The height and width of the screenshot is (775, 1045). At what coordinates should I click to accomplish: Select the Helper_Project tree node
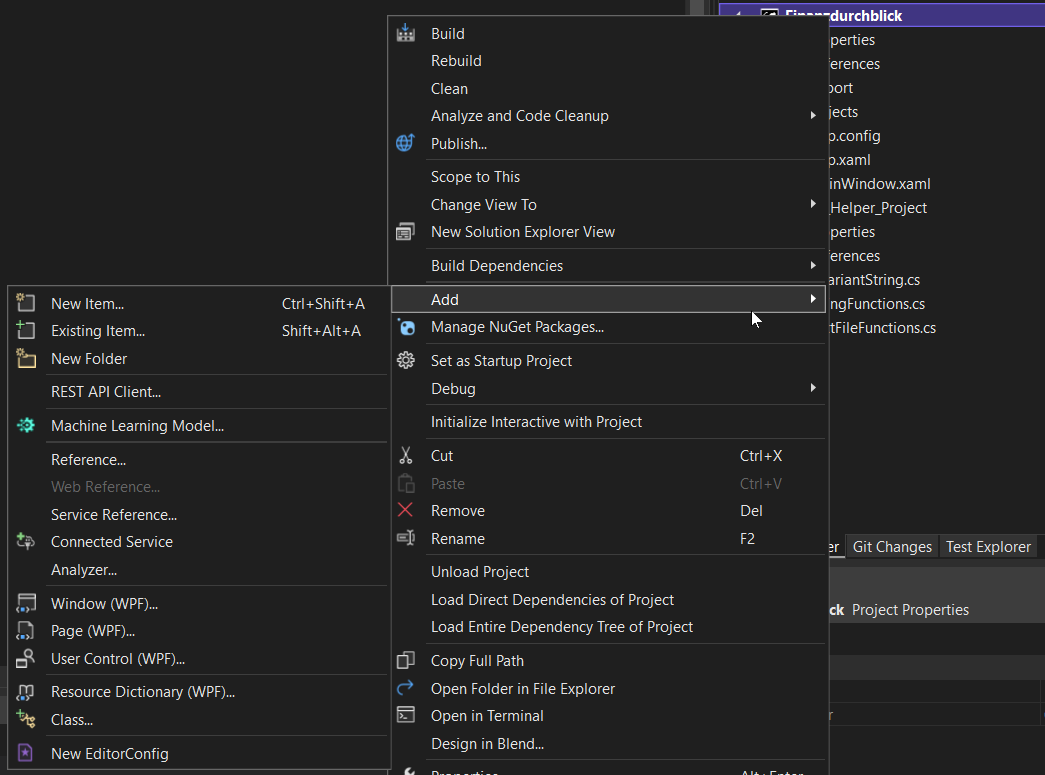[x=878, y=208]
